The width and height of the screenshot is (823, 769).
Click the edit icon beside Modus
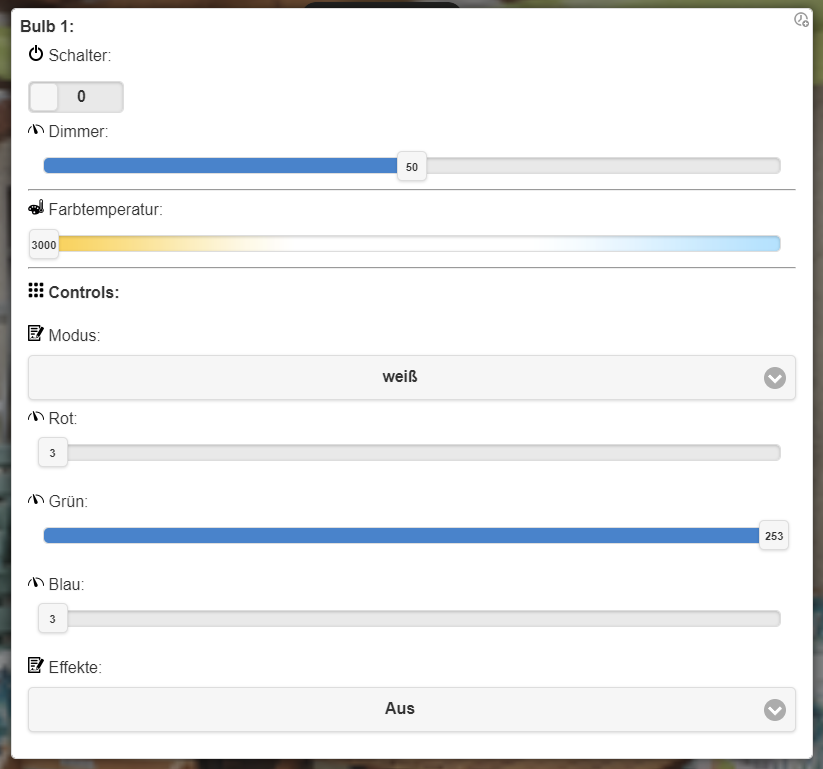tap(36, 334)
